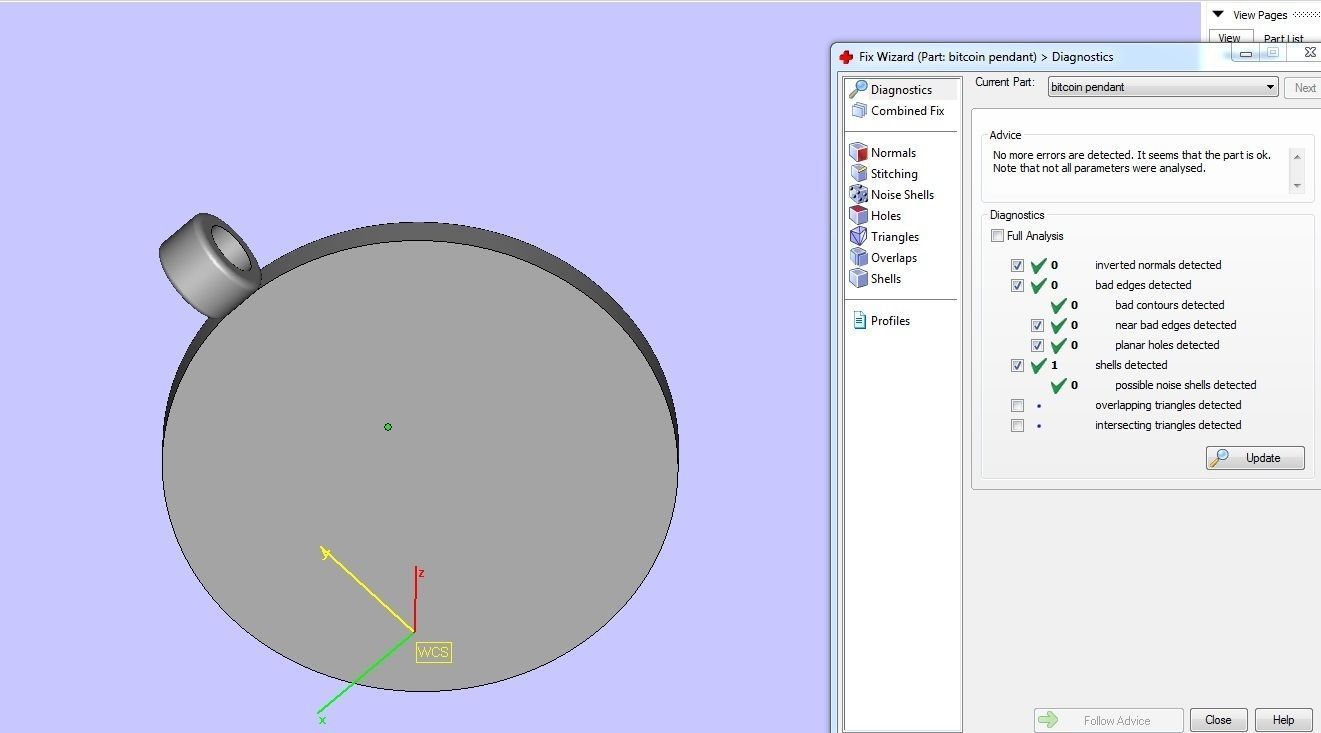Viewport: 1321px width, 733px height.
Task: Enable intersecting triangles detected checkbox
Action: [x=1017, y=425]
